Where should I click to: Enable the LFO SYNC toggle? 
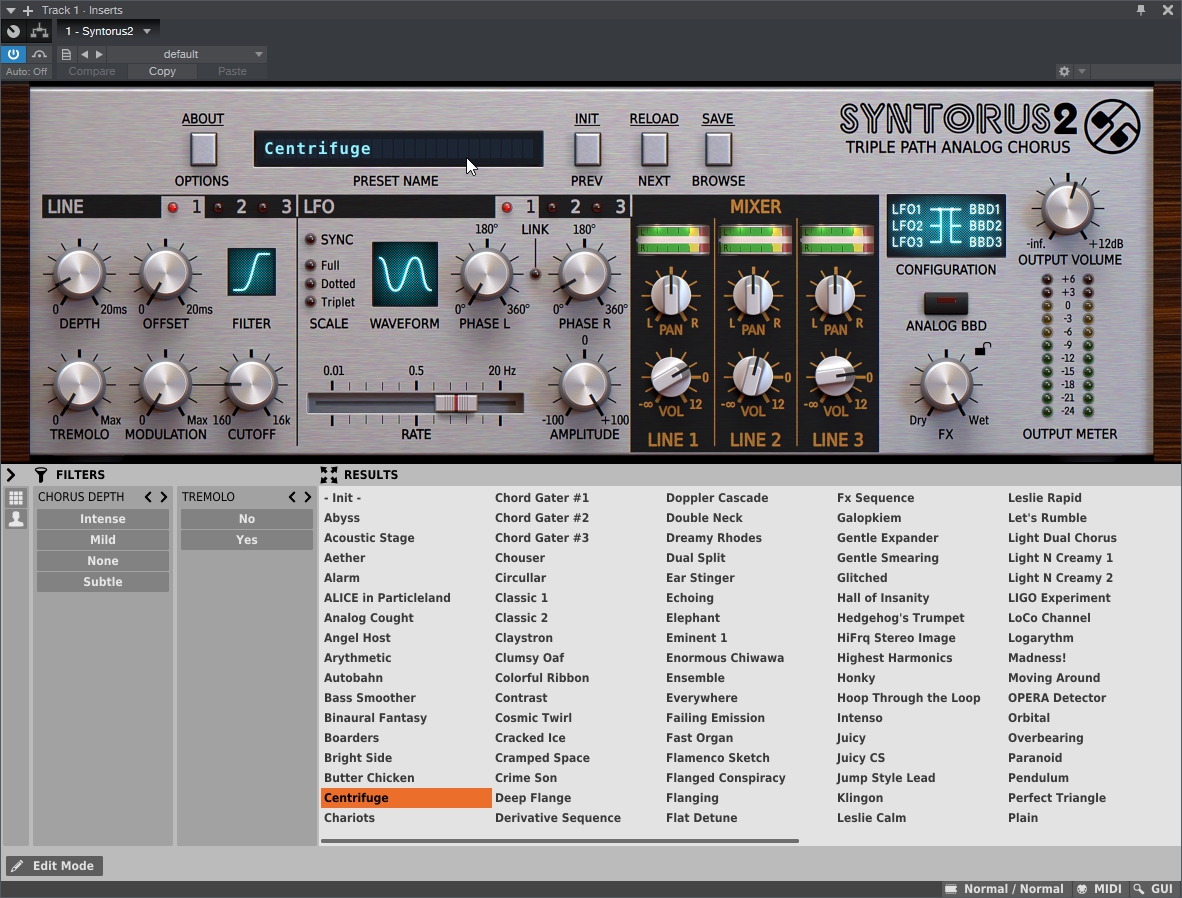pyautogui.click(x=311, y=240)
